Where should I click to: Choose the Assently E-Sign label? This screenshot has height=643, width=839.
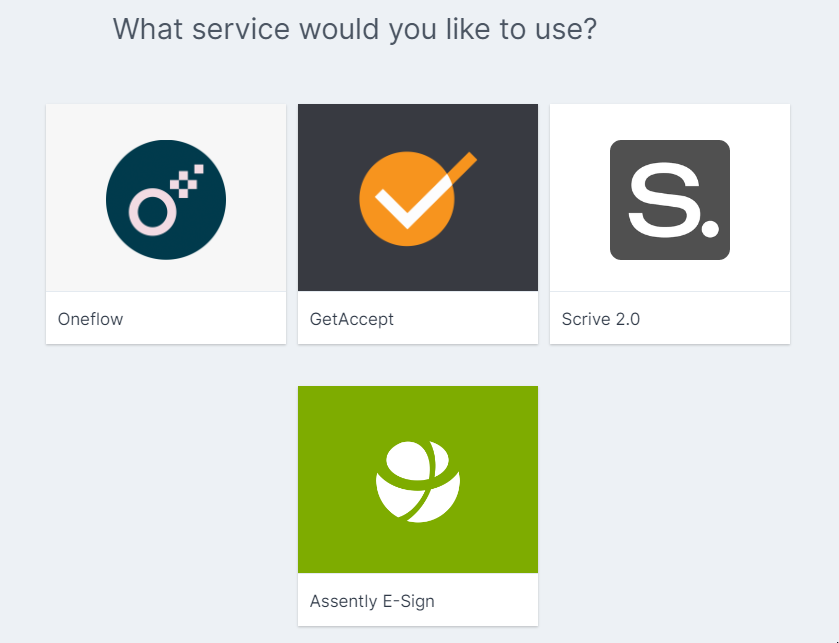pyautogui.click(x=372, y=601)
